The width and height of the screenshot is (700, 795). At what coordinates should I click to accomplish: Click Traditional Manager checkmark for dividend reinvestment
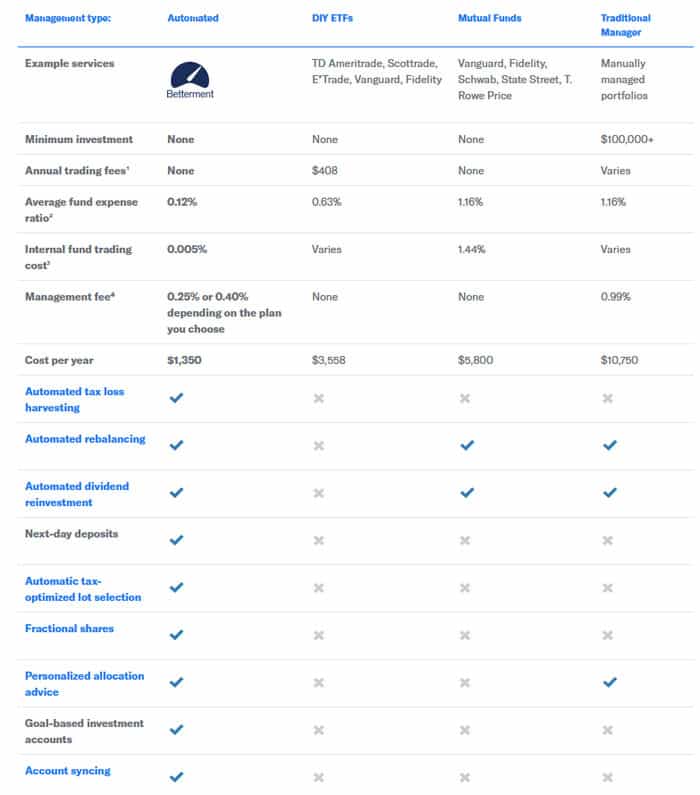[x=610, y=493]
